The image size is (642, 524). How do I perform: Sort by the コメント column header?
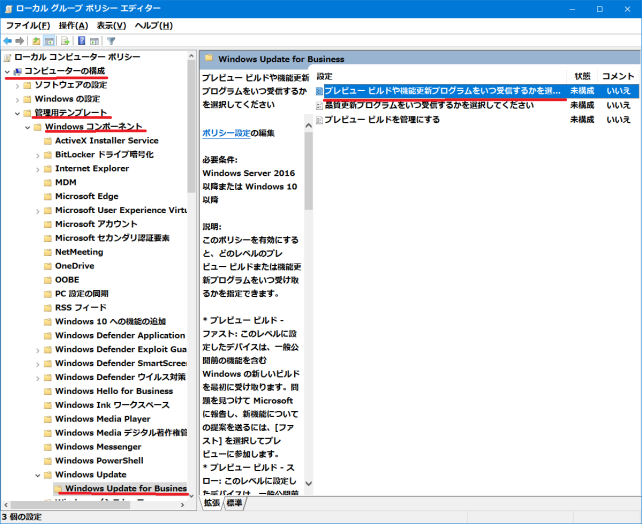click(x=618, y=76)
